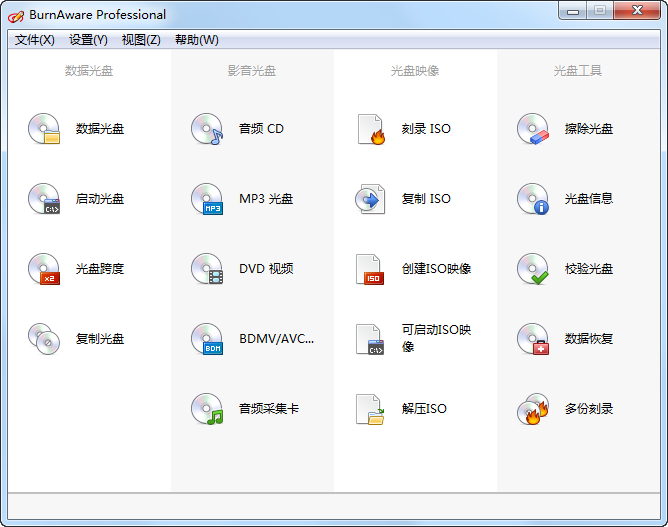Click the 音频采集卡 text label

269,409
